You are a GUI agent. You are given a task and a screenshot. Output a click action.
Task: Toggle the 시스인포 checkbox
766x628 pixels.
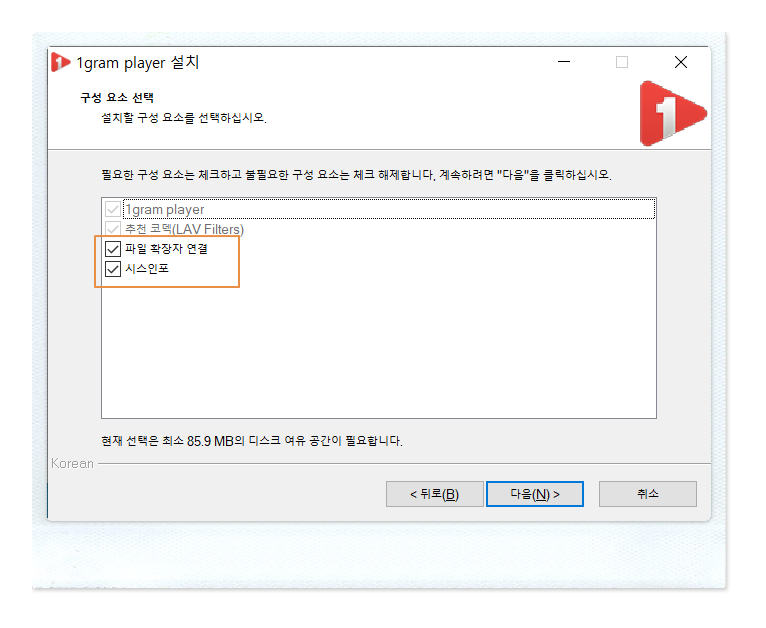click(x=113, y=269)
